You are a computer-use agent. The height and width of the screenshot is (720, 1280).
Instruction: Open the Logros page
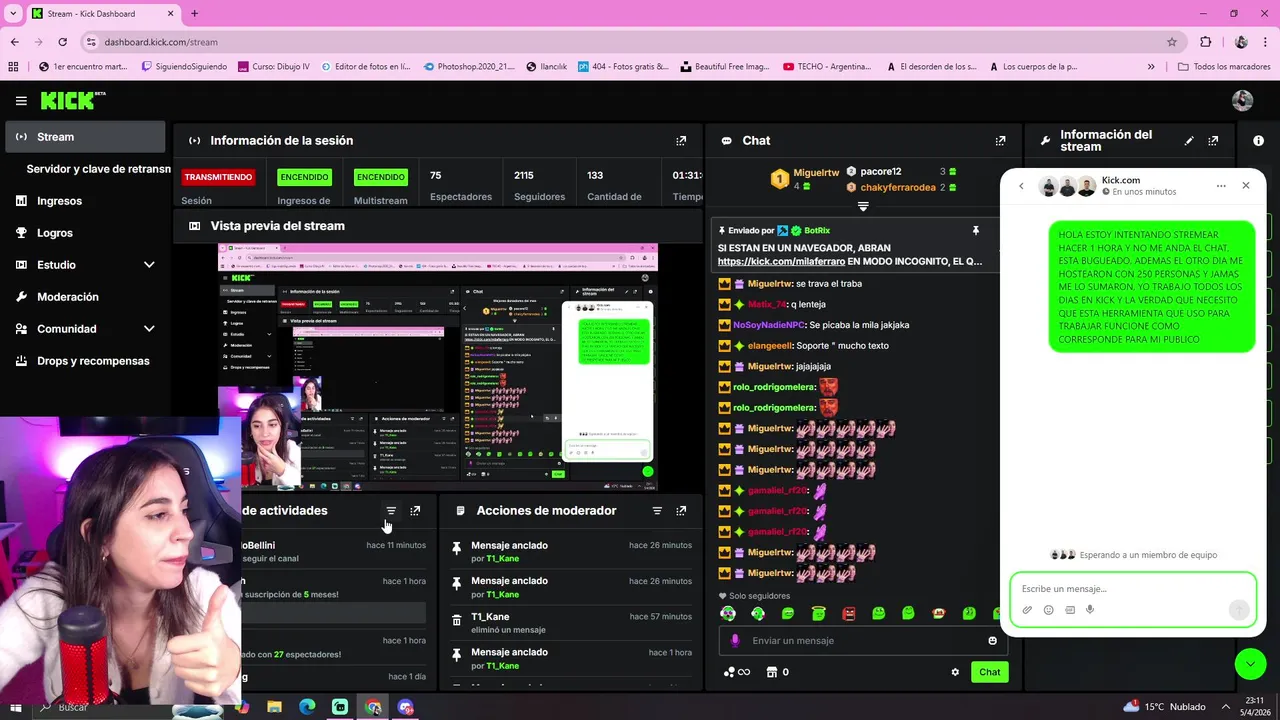55,233
